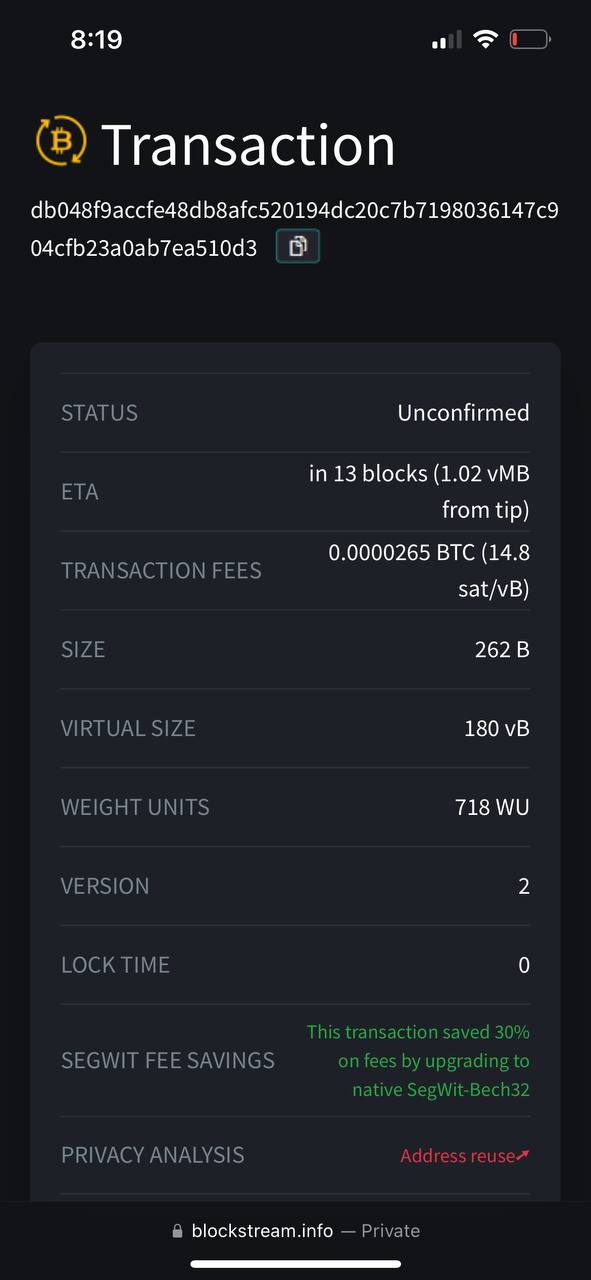The width and height of the screenshot is (591, 1280).
Task: Tap the blockstream.info address bar
Action: pyautogui.click(x=295, y=1231)
